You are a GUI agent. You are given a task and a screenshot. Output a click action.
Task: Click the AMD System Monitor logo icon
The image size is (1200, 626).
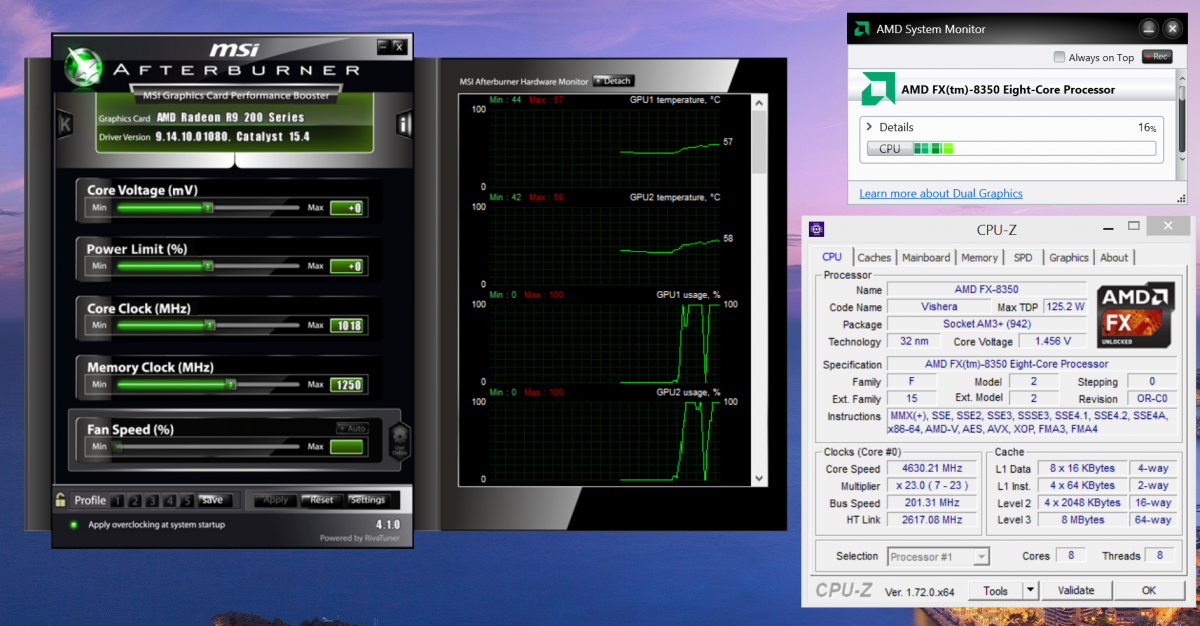coord(861,29)
